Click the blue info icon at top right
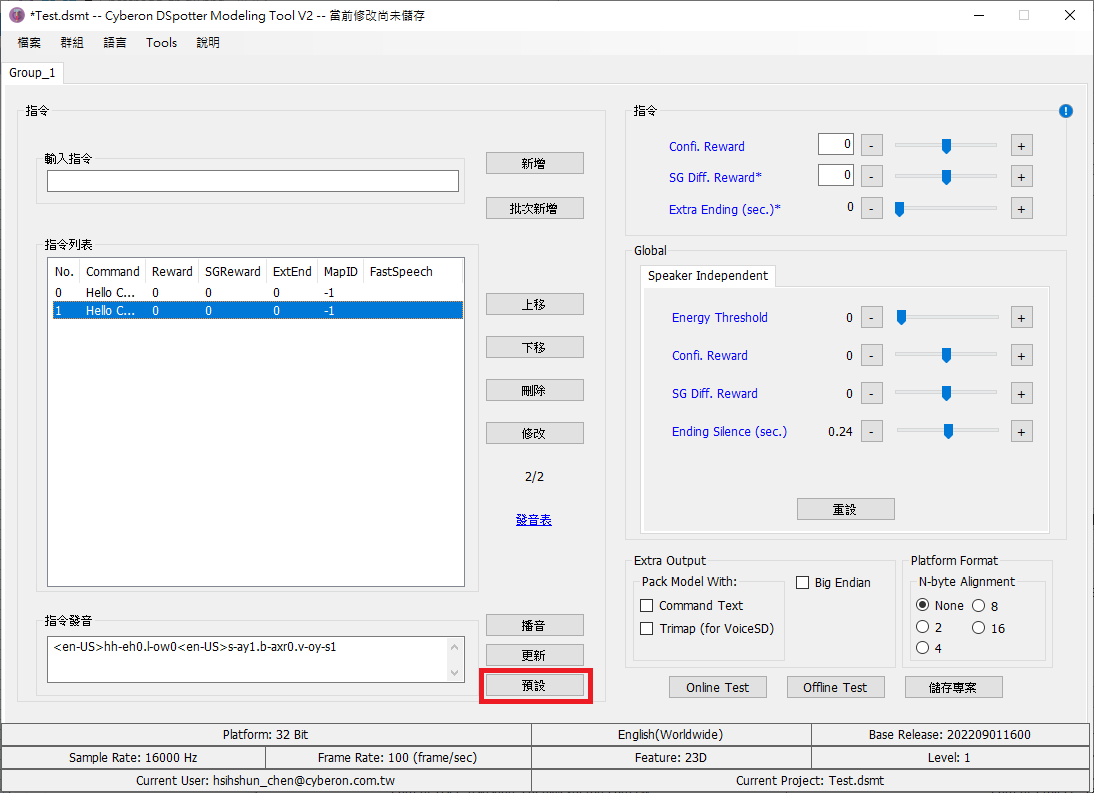1094x793 pixels. point(1065,111)
